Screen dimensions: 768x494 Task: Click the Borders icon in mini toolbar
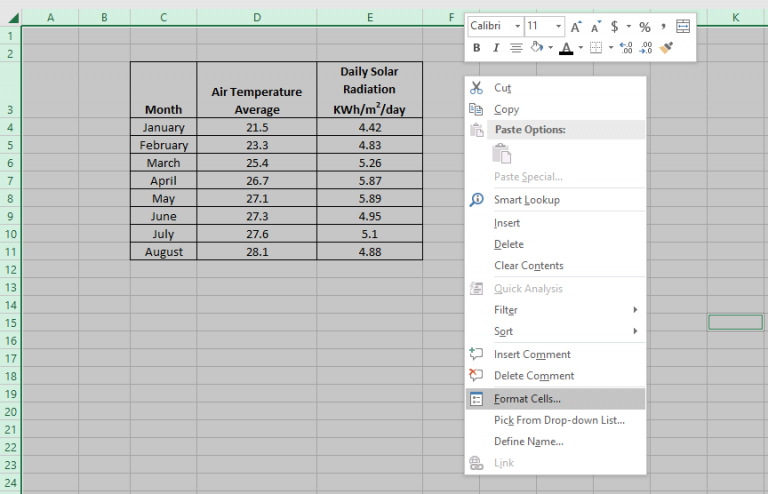(596, 48)
